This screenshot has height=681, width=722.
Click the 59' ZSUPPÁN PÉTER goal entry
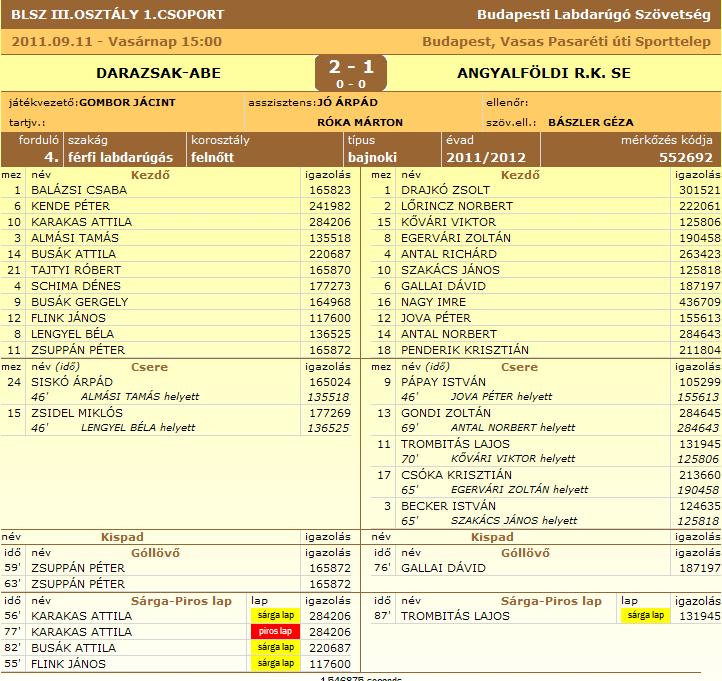[175, 568]
